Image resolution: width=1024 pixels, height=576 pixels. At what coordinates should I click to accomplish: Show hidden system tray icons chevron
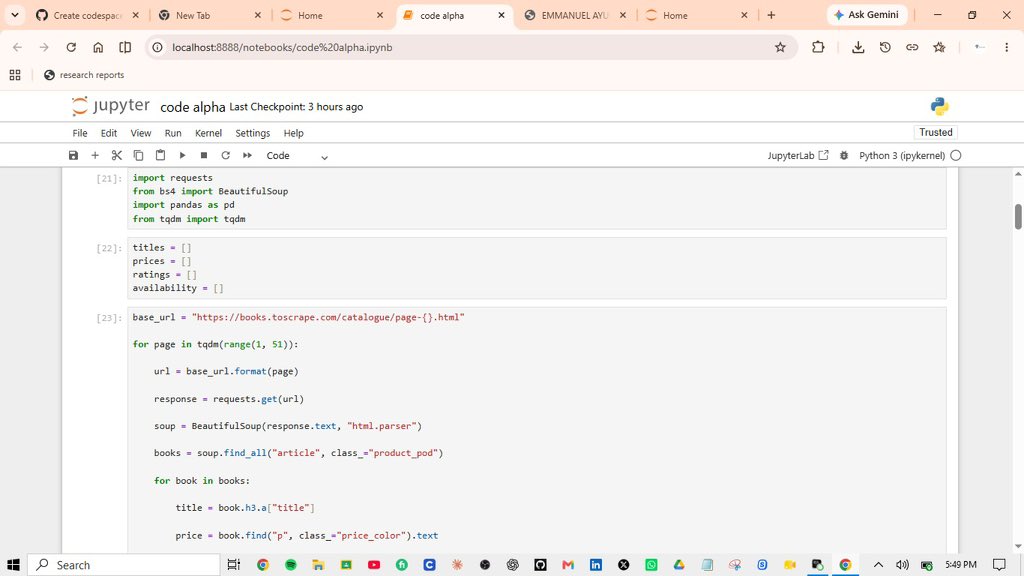(878, 565)
